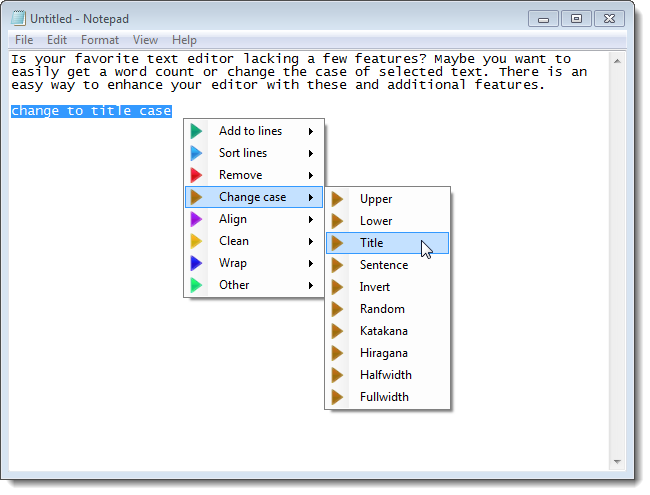650x495 pixels.
Task: Click the green arrow icon beside Other
Action: pyautogui.click(x=196, y=285)
